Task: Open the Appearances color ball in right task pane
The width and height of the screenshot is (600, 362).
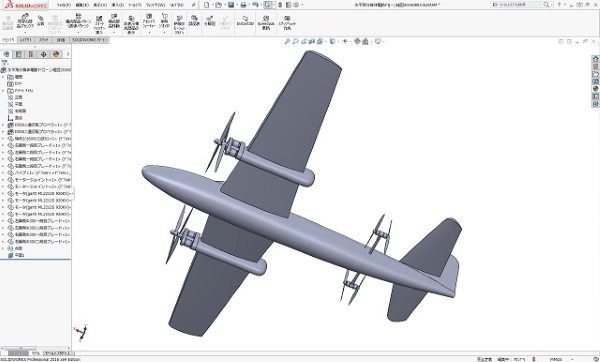Action: (x=595, y=89)
